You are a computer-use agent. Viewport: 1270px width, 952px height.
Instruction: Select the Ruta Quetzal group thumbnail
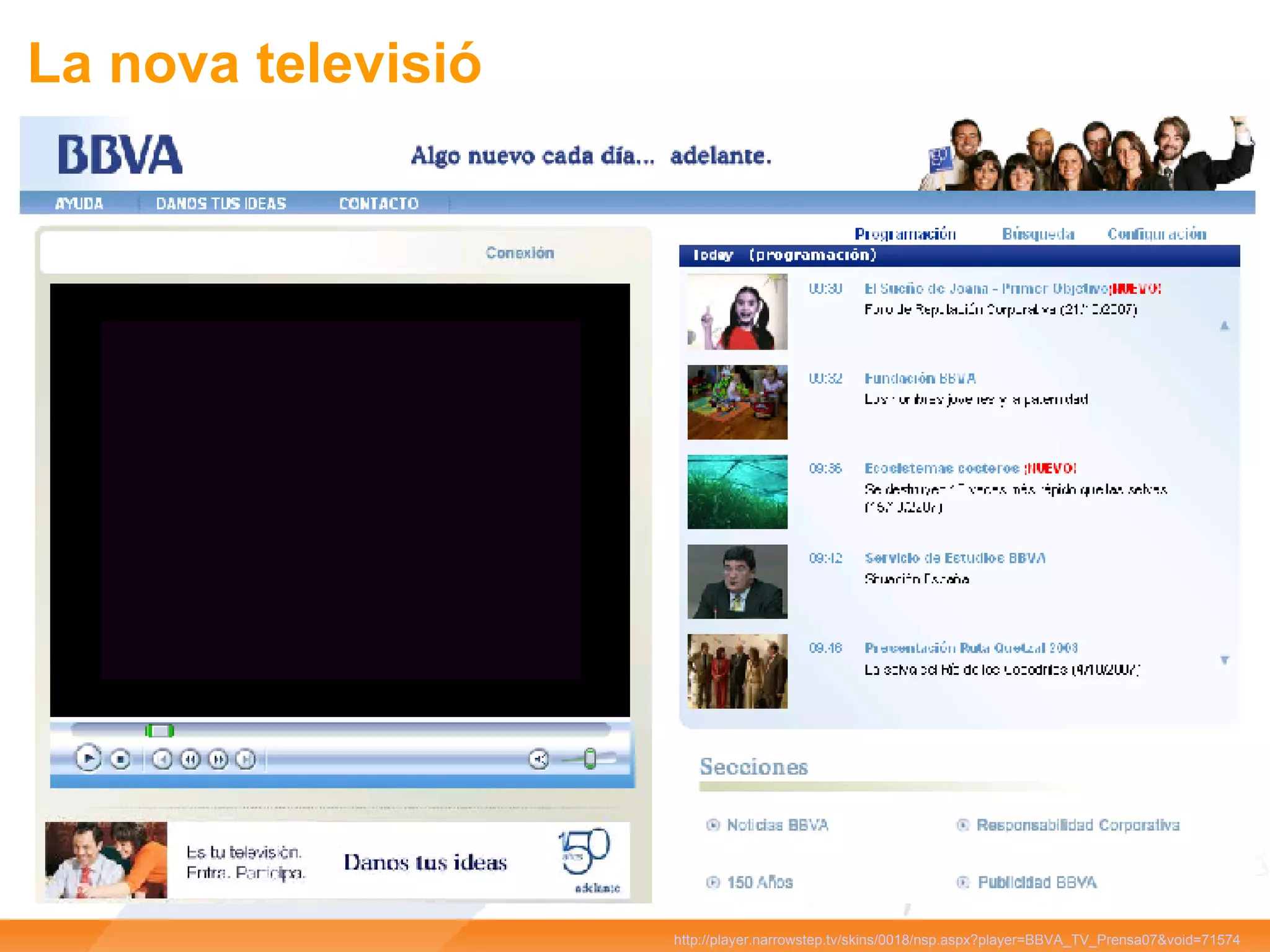[737, 671]
